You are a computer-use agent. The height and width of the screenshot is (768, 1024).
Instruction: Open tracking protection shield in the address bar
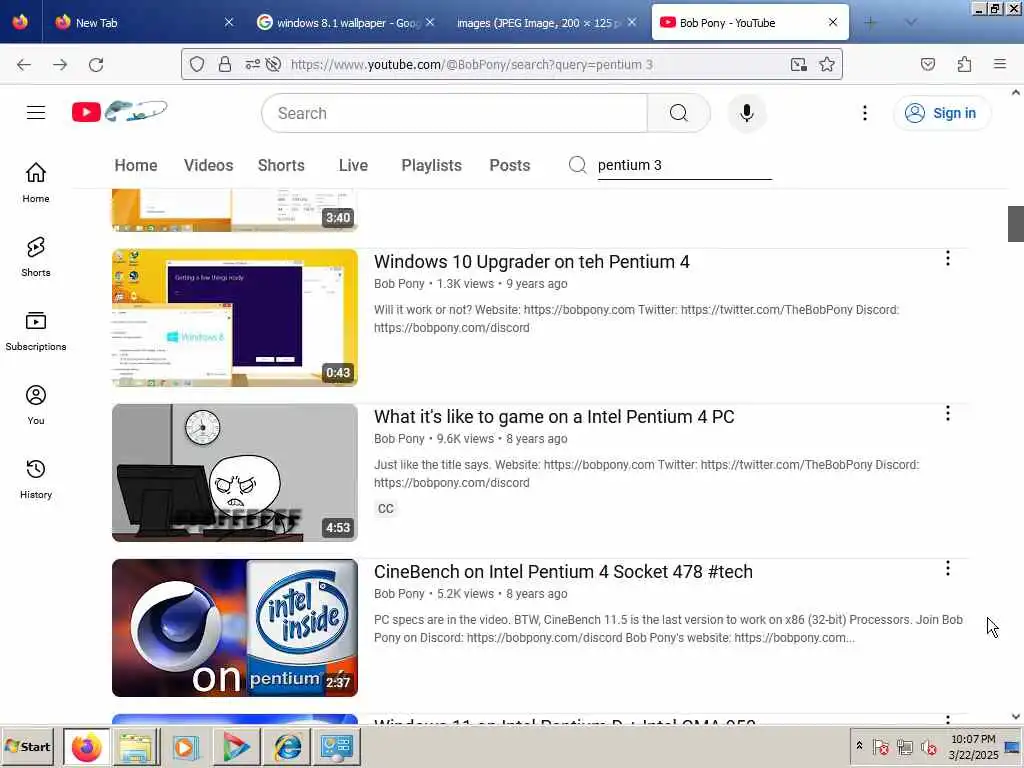(x=197, y=64)
